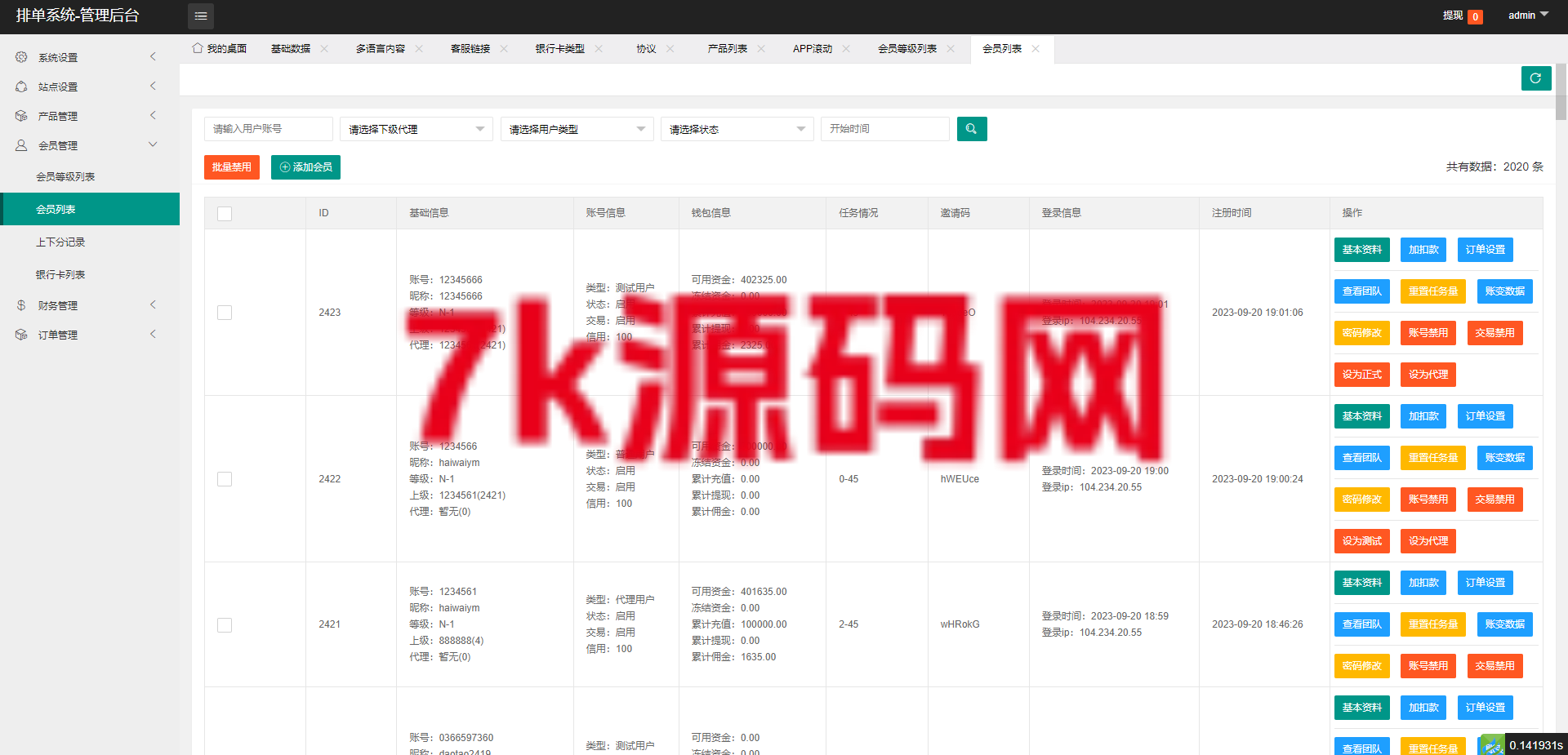This screenshot has height=755, width=1568.
Task: Click the 提现 notification badge 0
Action: (1475, 16)
